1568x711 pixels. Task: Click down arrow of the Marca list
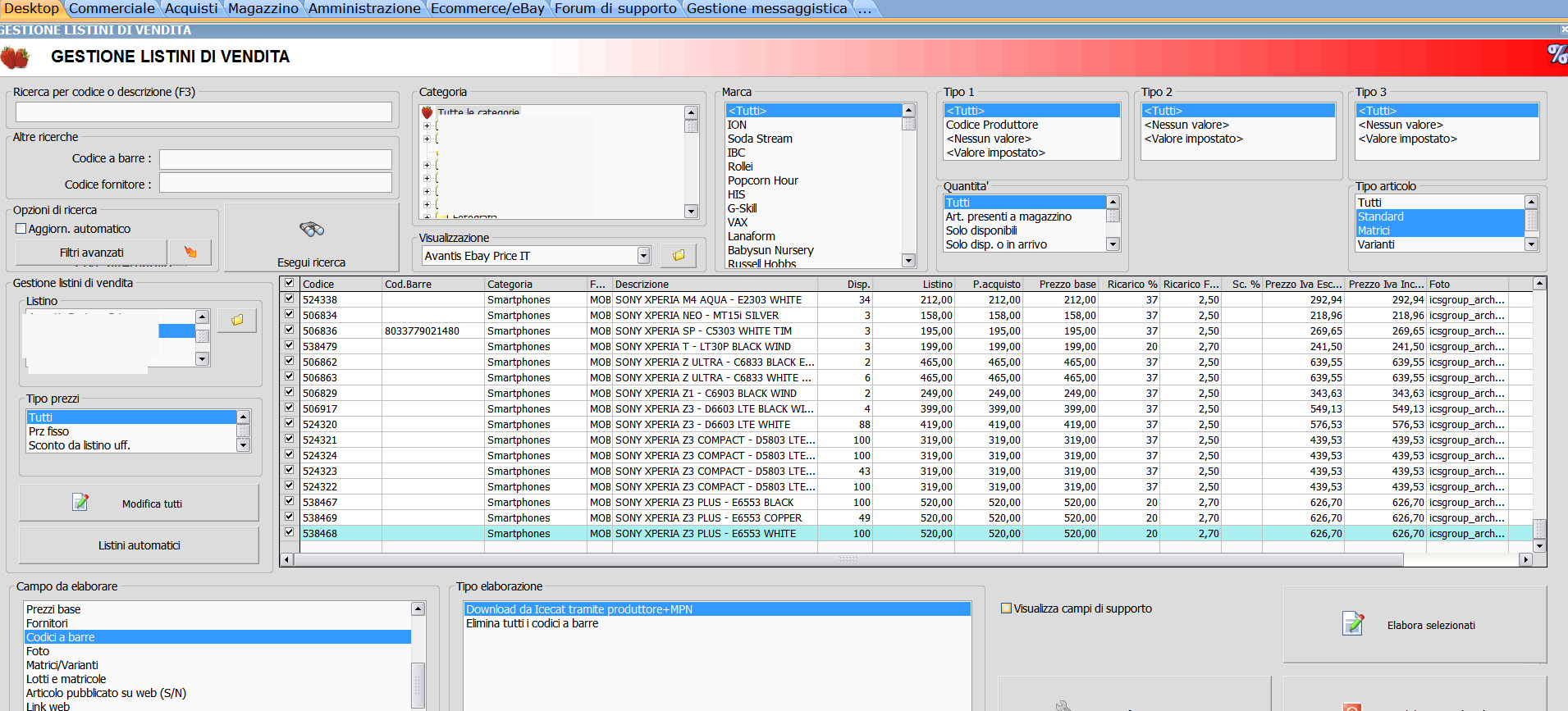pyautogui.click(x=908, y=261)
